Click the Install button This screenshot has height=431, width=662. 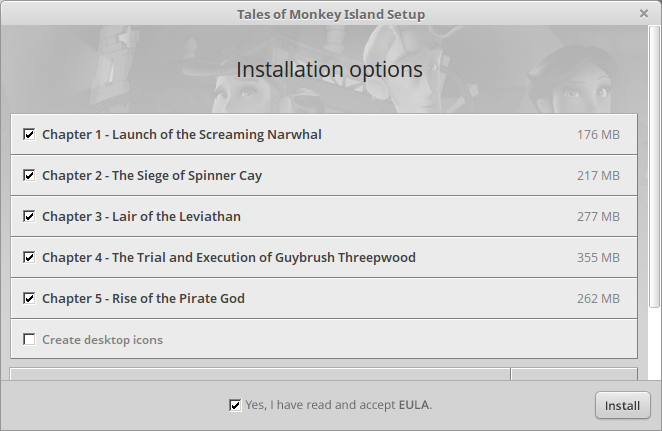(x=623, y=405)
